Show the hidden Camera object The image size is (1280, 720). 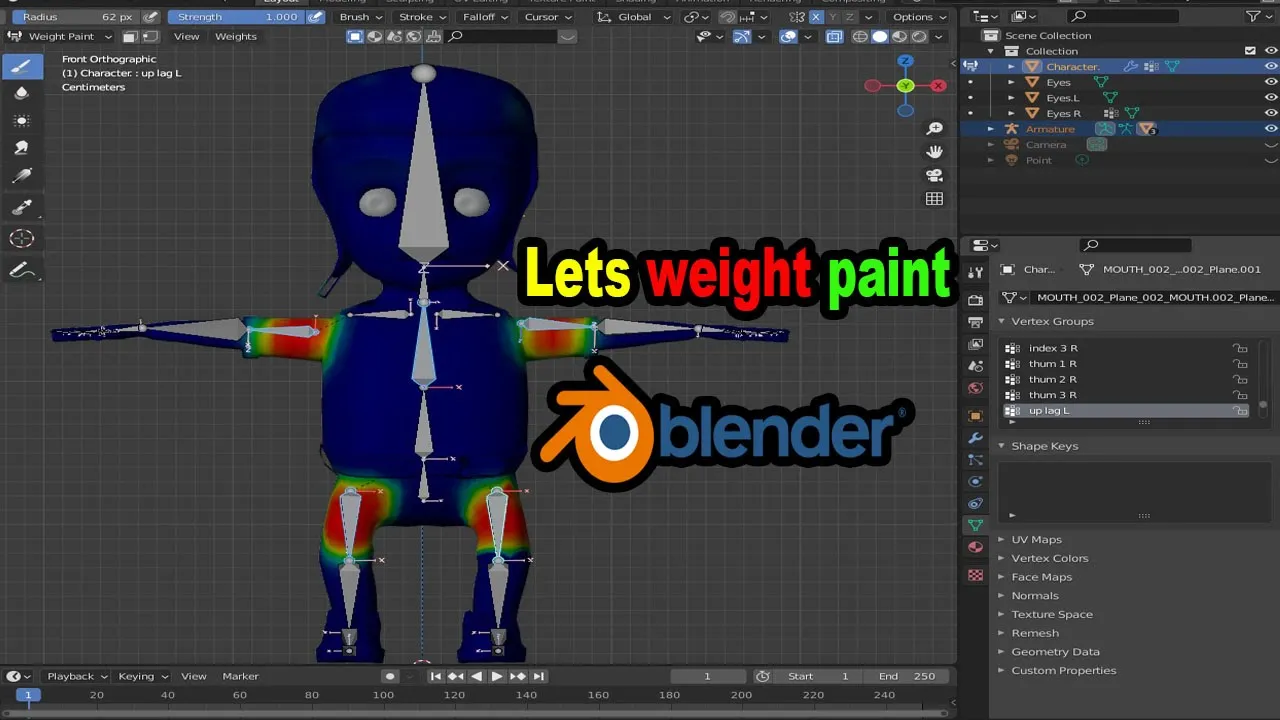1271,145
